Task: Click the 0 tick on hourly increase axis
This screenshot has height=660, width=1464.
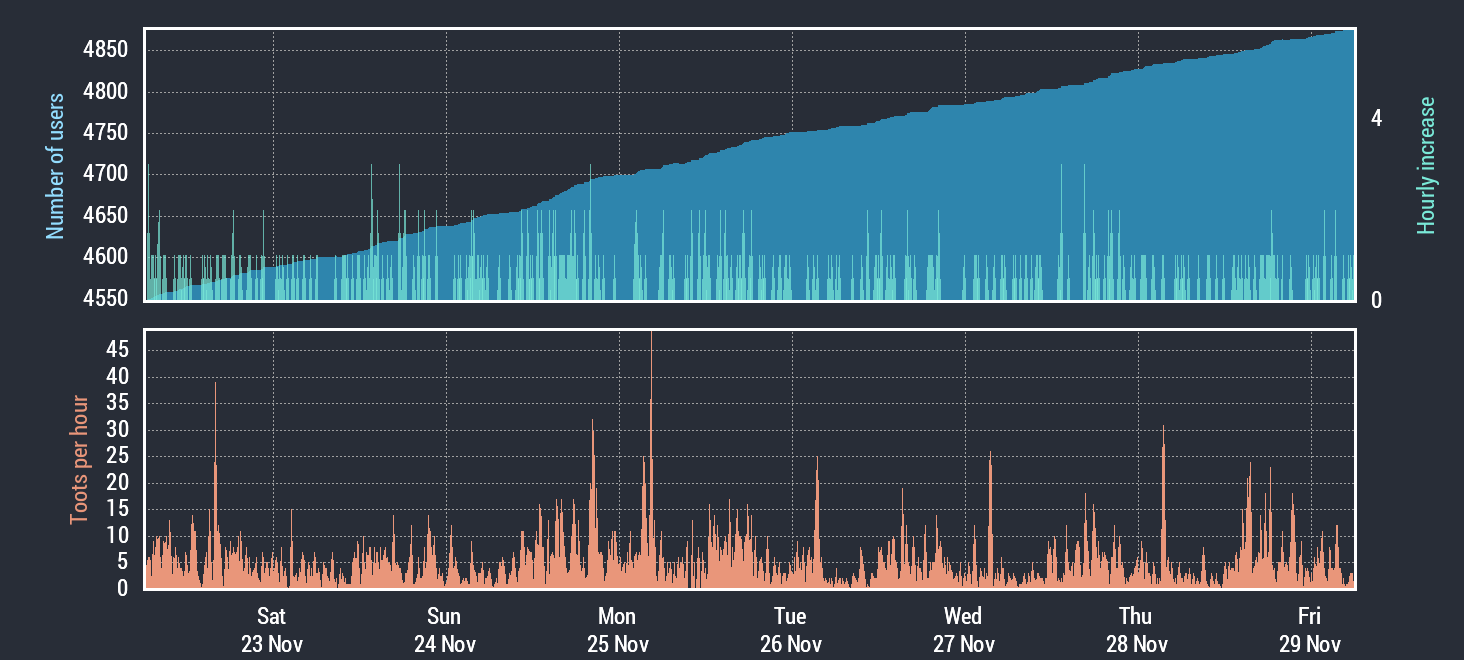Action: pos(1377,300)
